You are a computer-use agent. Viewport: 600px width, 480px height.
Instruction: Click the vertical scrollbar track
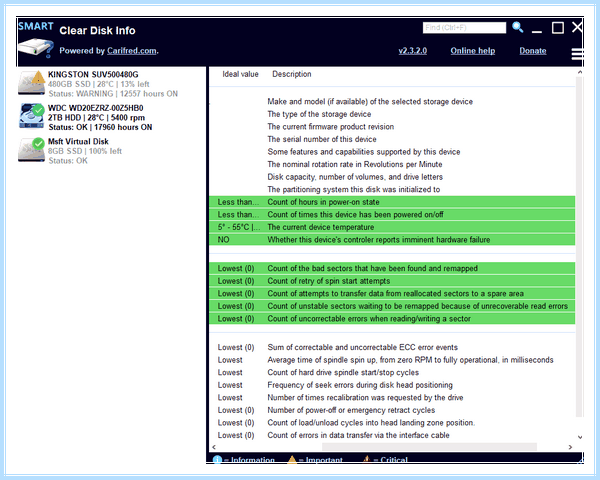pos(580,247)
